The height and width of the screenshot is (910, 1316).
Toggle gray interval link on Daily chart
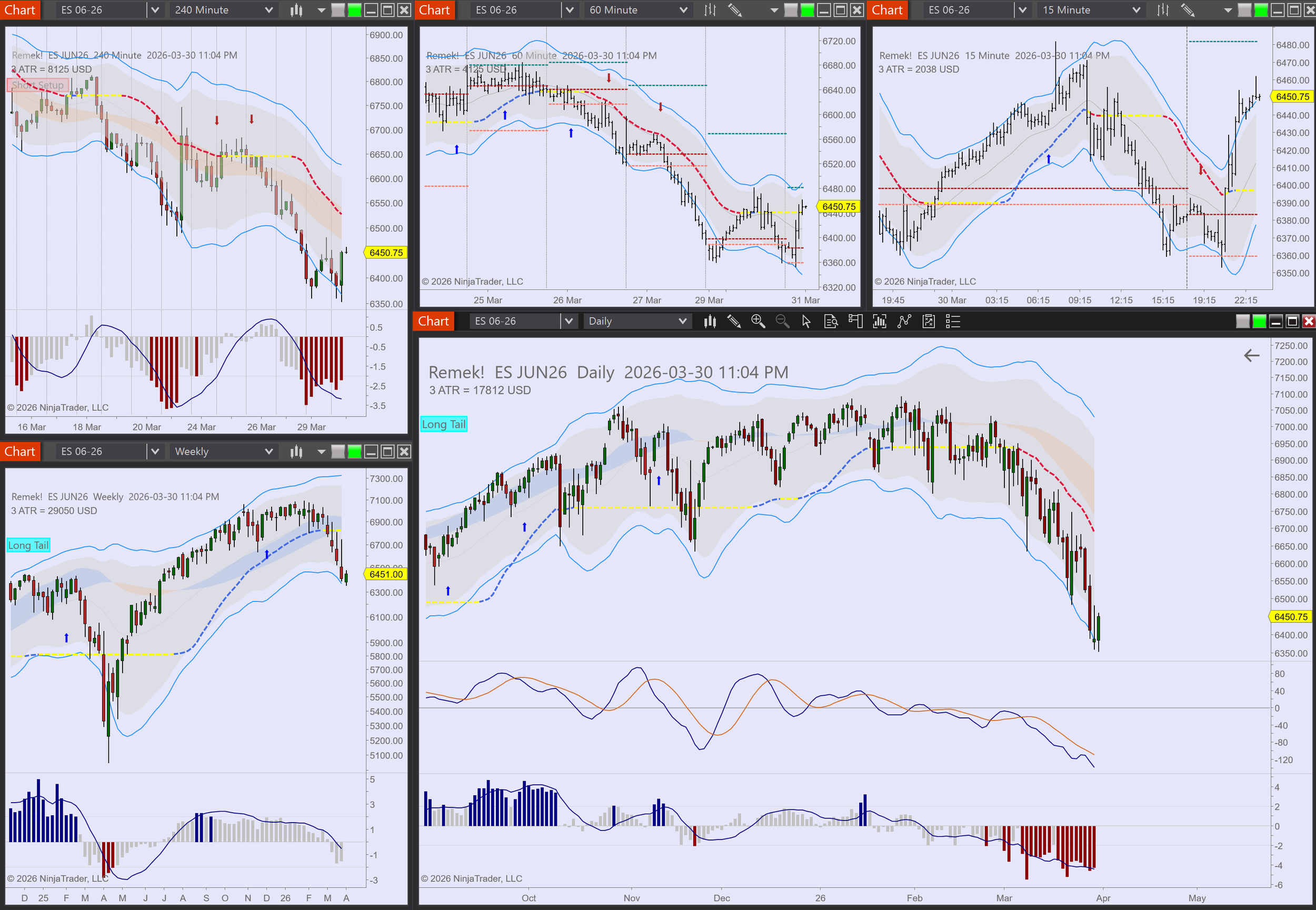[x=1242, y=322]
